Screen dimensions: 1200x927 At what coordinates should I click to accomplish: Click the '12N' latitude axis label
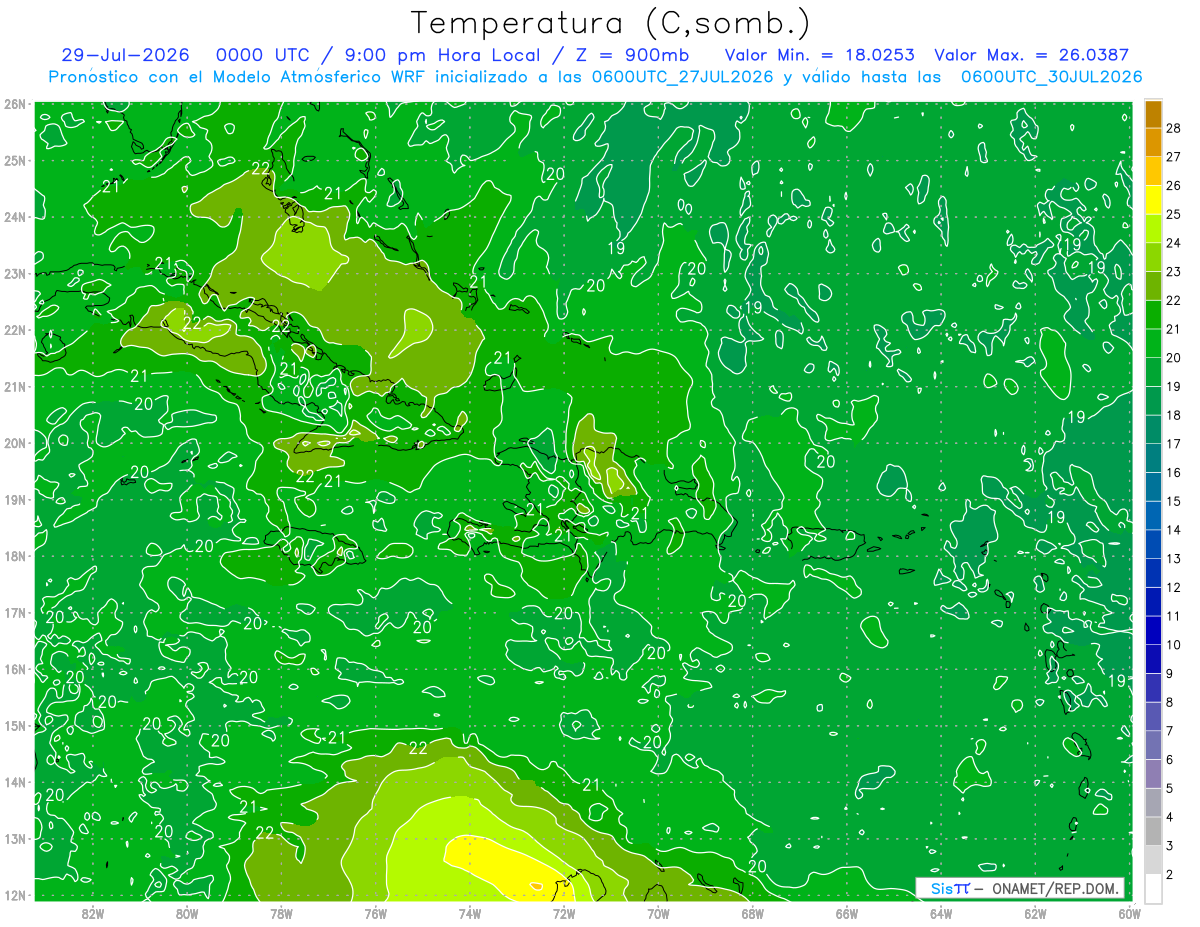click(15, 895)
